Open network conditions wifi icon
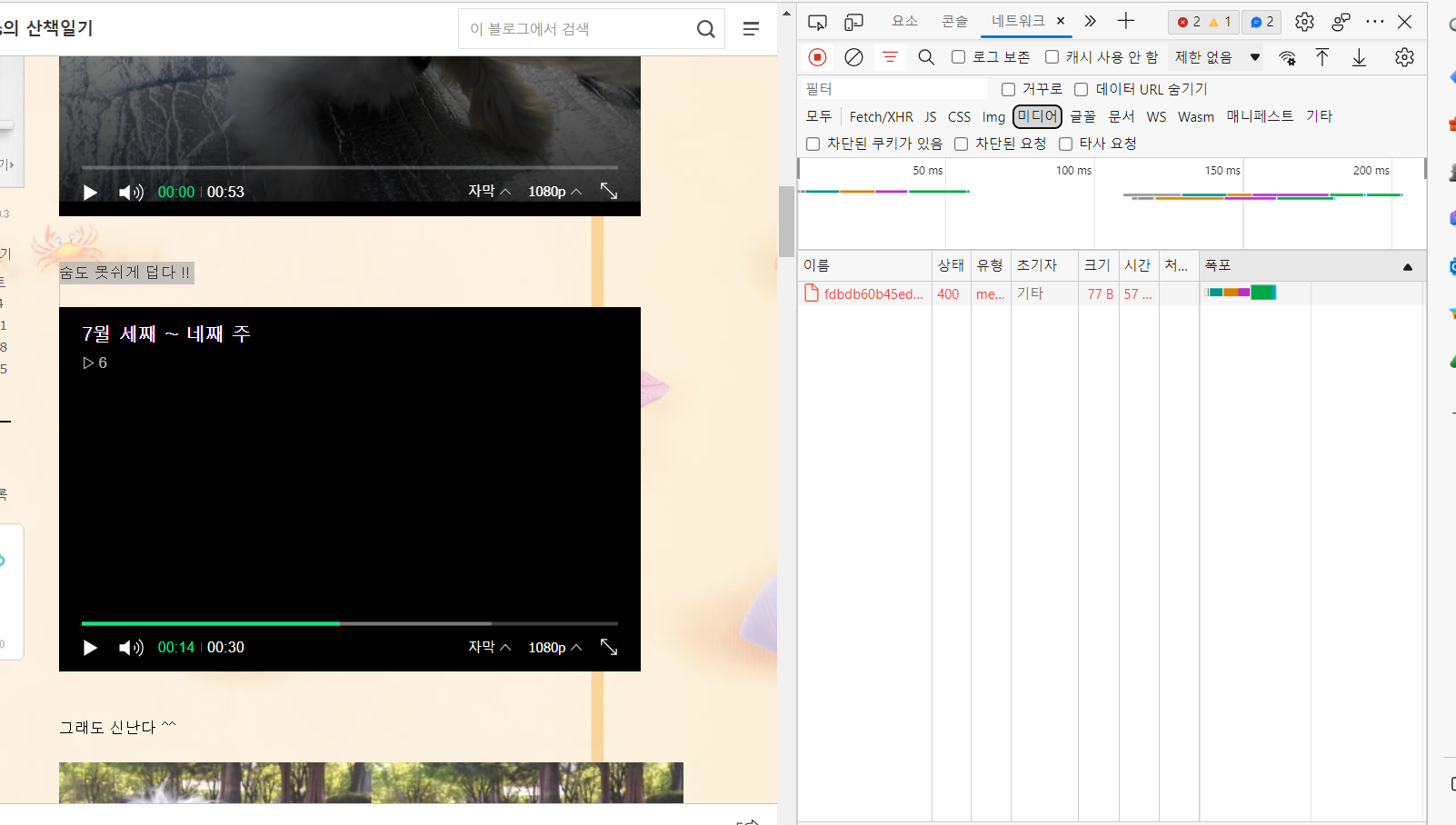This screenshot has width=1456, height=825. click(x=1287, y=58)
